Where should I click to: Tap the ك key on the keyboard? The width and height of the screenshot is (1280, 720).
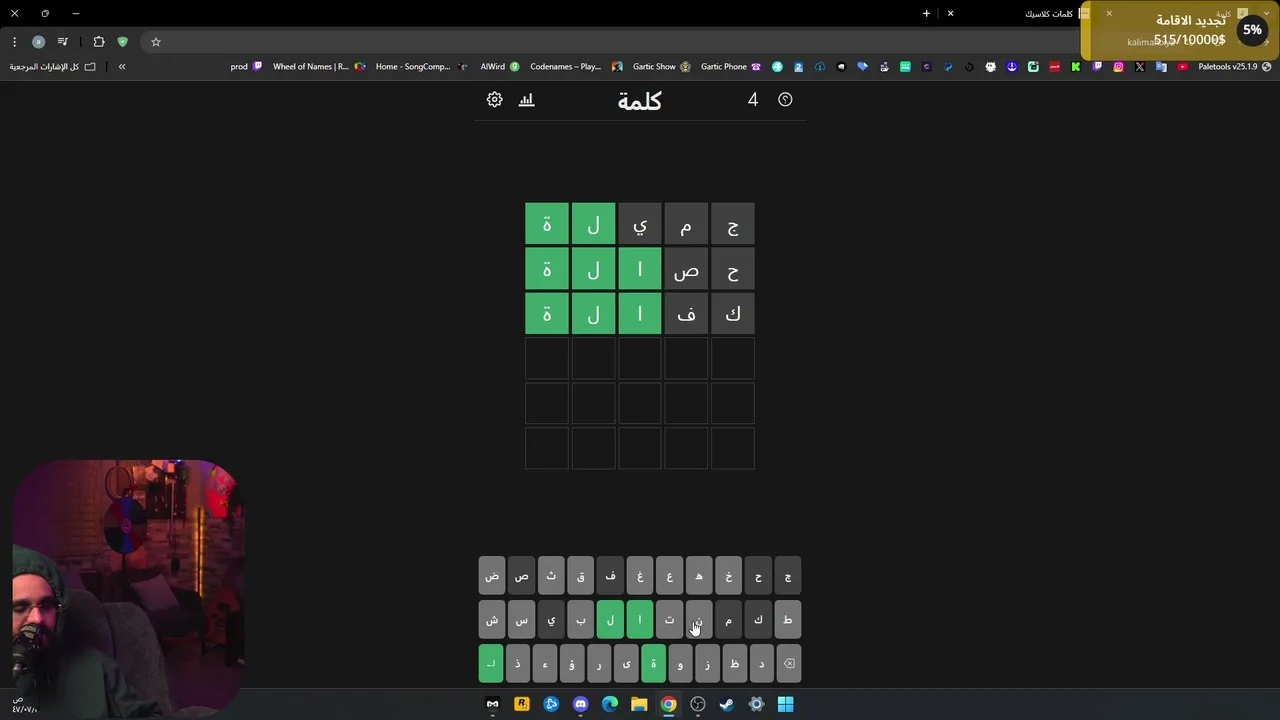coord(758,620)
